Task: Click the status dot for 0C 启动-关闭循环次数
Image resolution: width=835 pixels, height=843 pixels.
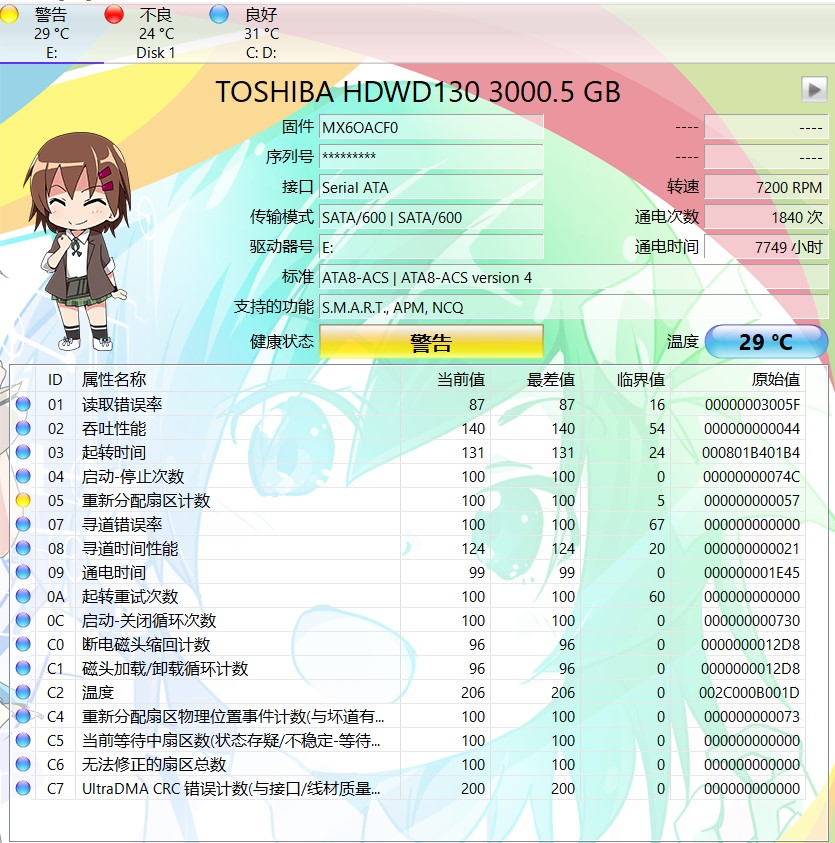Action: (23, 620)
